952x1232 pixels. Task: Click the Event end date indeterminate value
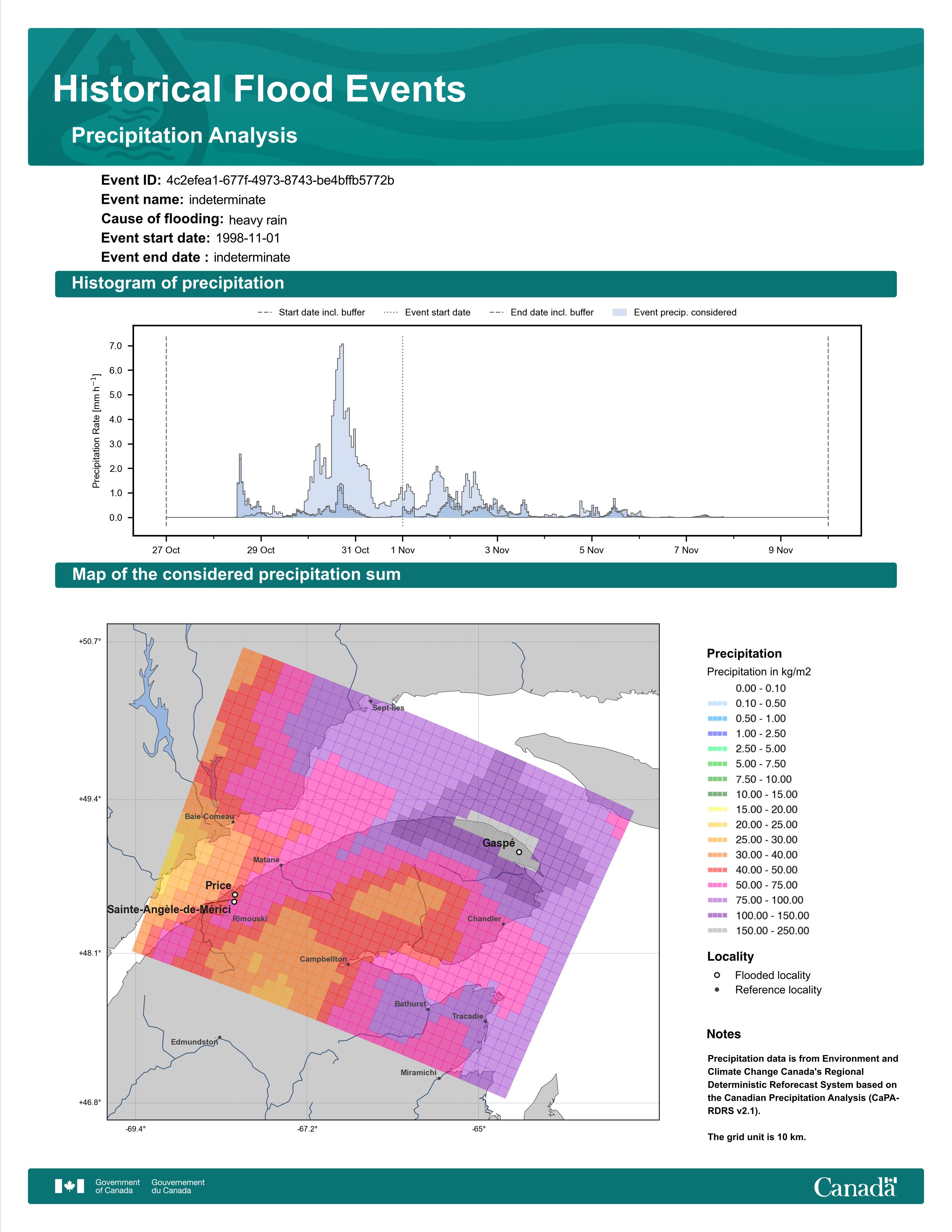(252, 257)
